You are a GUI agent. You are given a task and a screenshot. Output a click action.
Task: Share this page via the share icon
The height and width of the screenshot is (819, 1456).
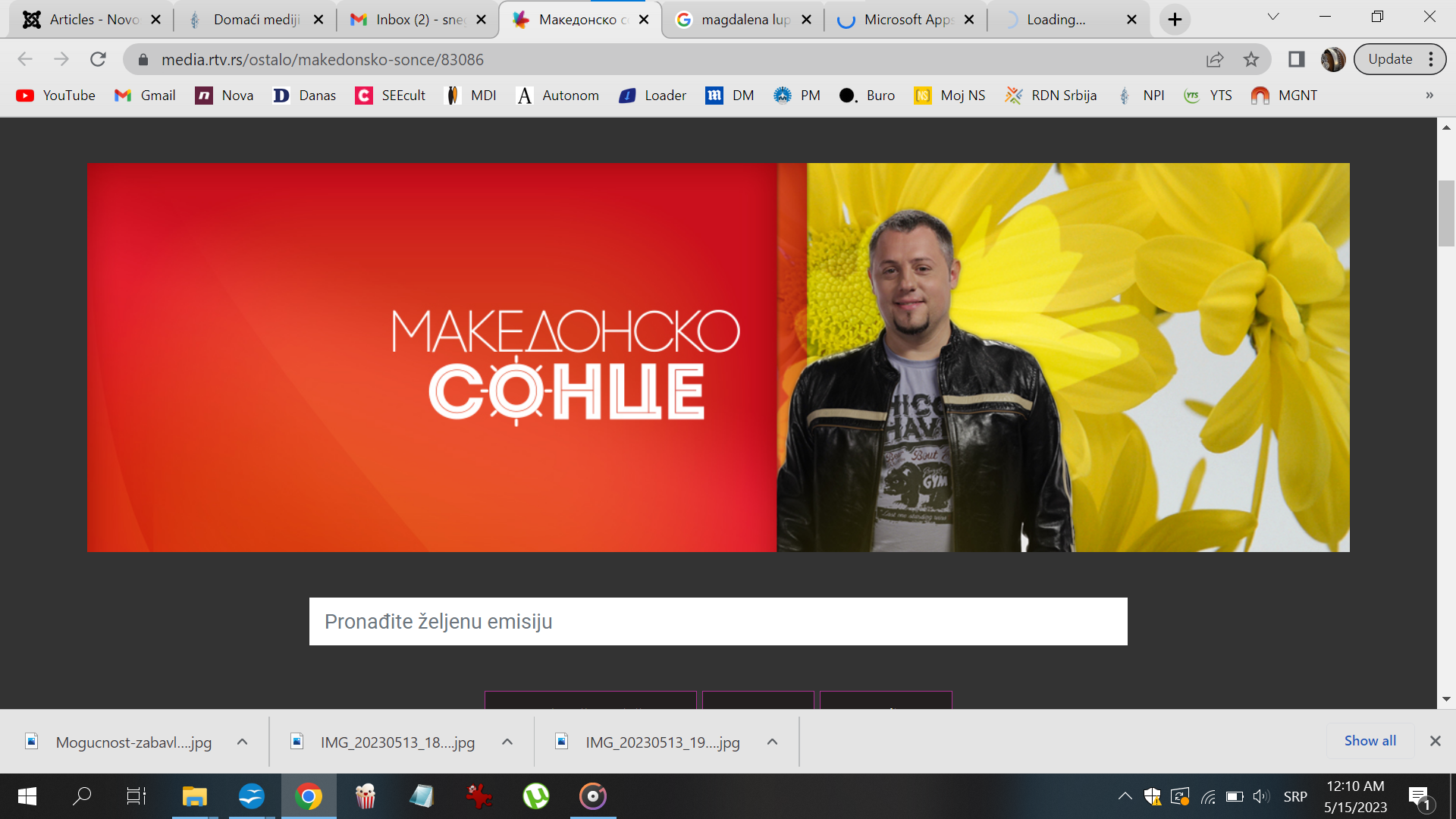1215,59
